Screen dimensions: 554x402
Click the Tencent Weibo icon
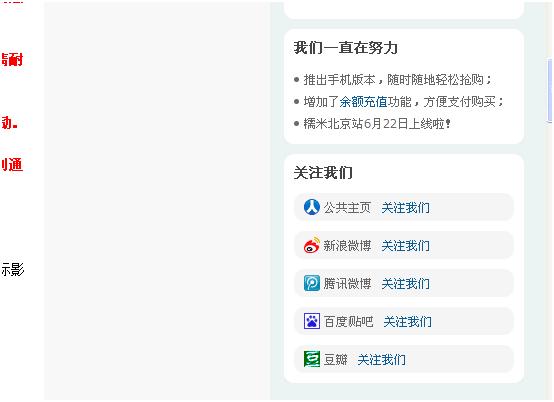(x=312, y=283)
